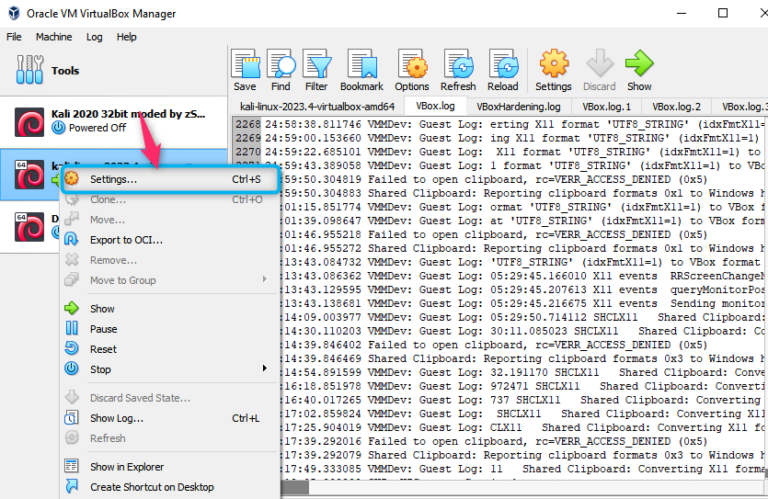Image resolution: width=768 pixels, height=499 pixels.
Task: Select Pause in the context menu
Action: pyautogui.click(x=103, y=329)
